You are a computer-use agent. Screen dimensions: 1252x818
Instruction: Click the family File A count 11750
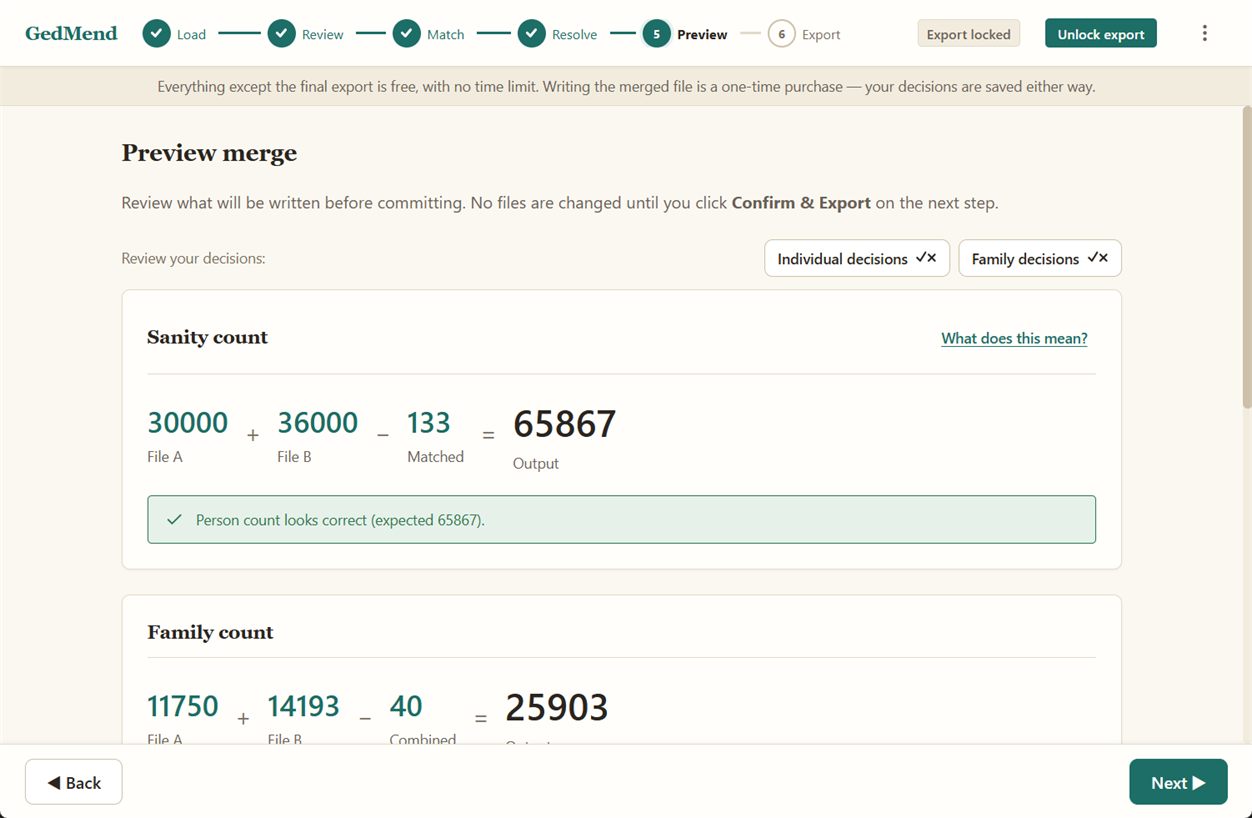183,707
